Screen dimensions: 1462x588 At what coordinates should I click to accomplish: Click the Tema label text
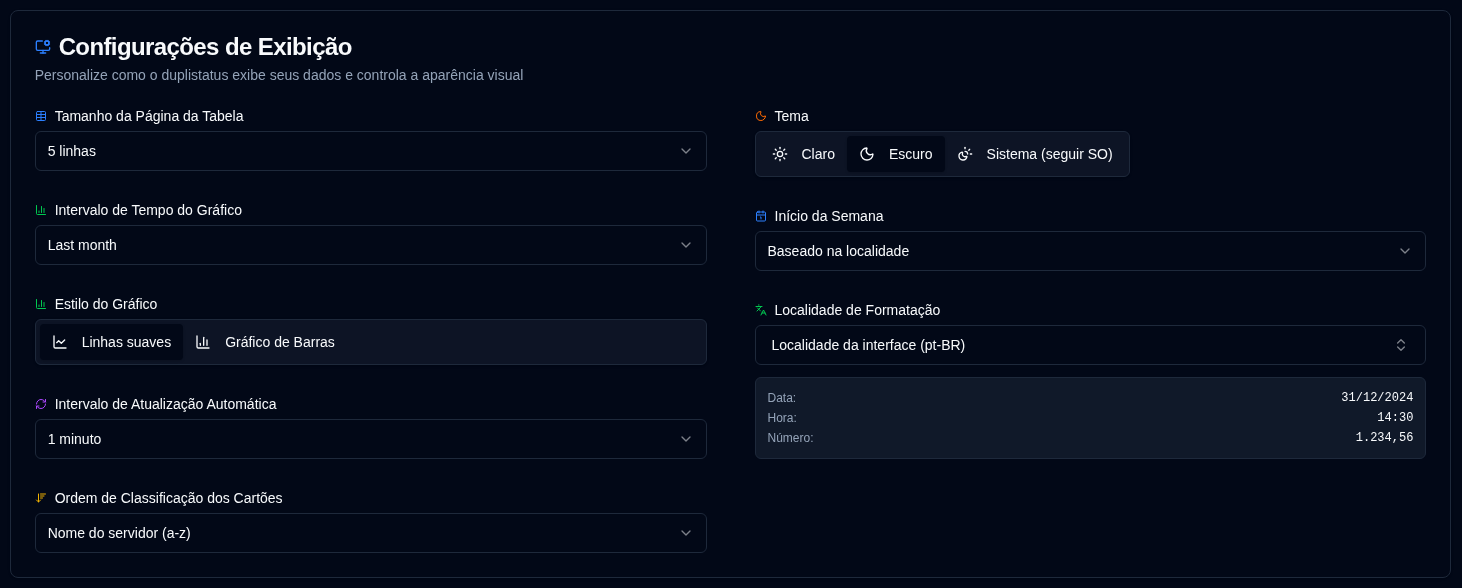click(791, 116)
